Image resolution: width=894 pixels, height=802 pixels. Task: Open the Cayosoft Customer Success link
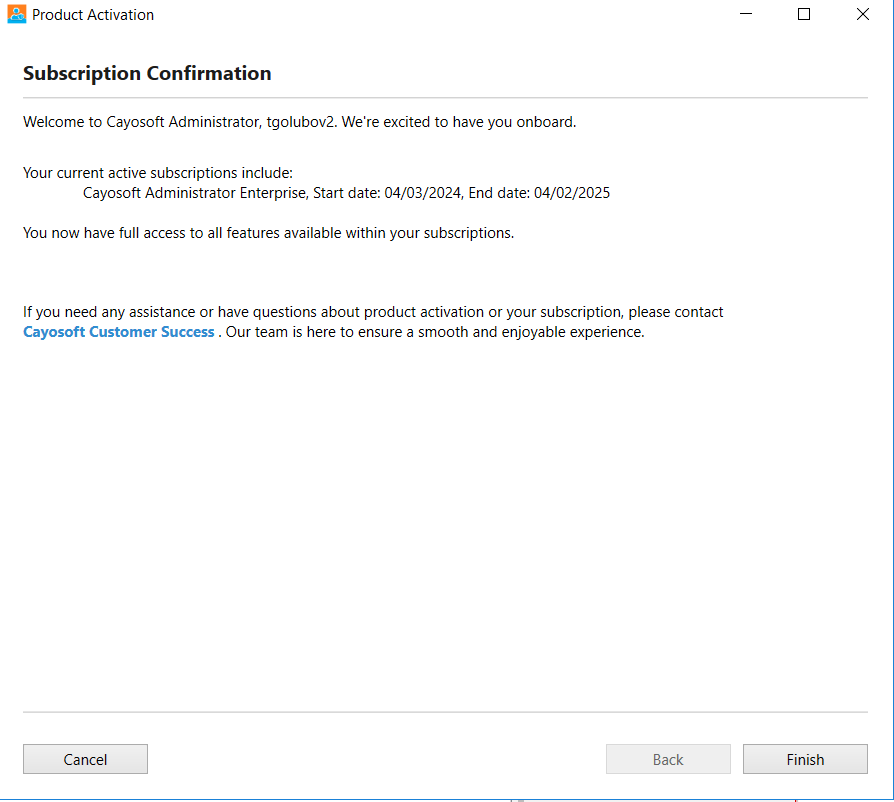[x=119, y=332]
